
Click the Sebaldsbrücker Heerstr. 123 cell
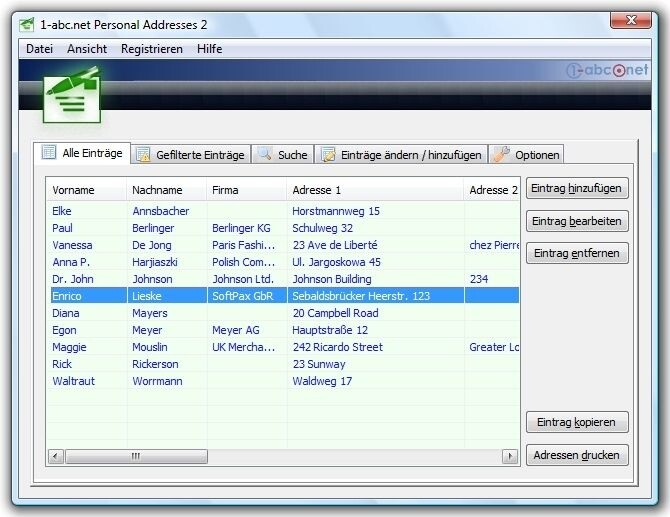coord(361,296)
